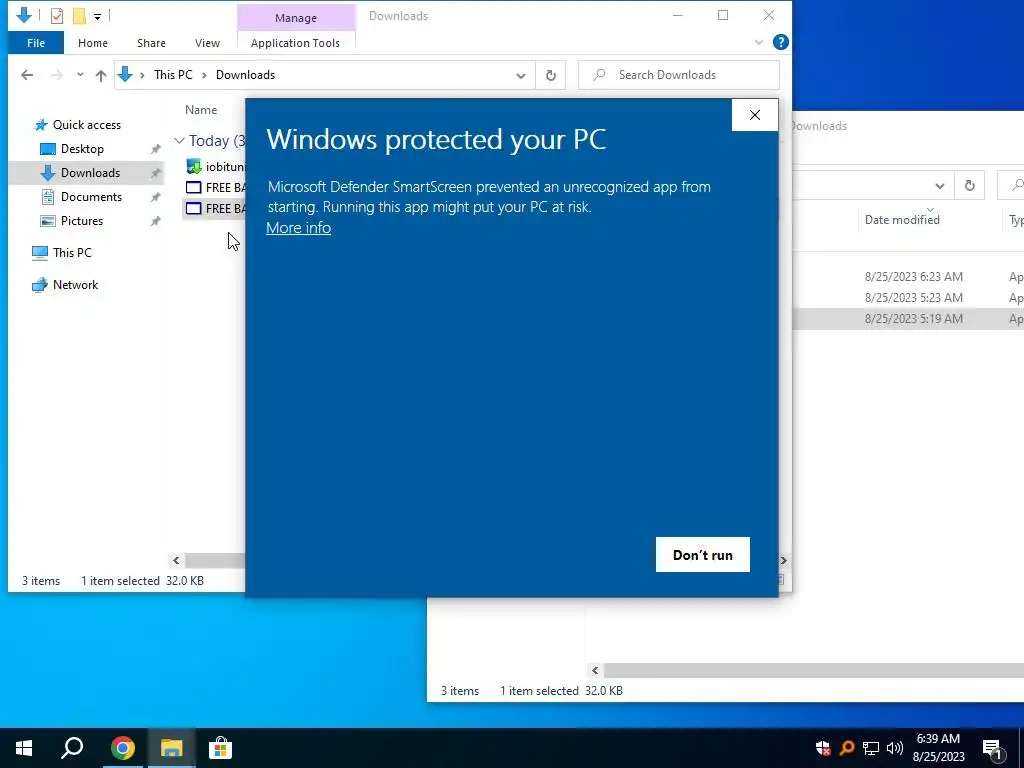The width and height of the screenshot is (1024, 768).
Task: Expand address dropdown in back Explorer window
Action: click(x=939, y=186)
